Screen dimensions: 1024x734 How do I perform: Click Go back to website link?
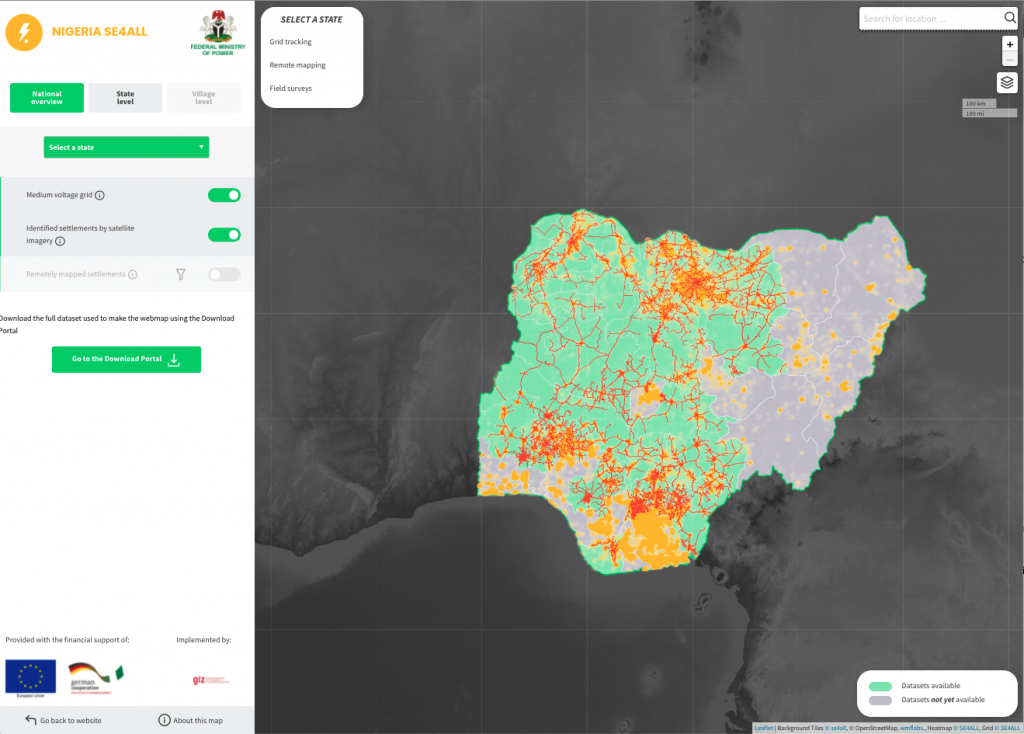tap(63, 720)
